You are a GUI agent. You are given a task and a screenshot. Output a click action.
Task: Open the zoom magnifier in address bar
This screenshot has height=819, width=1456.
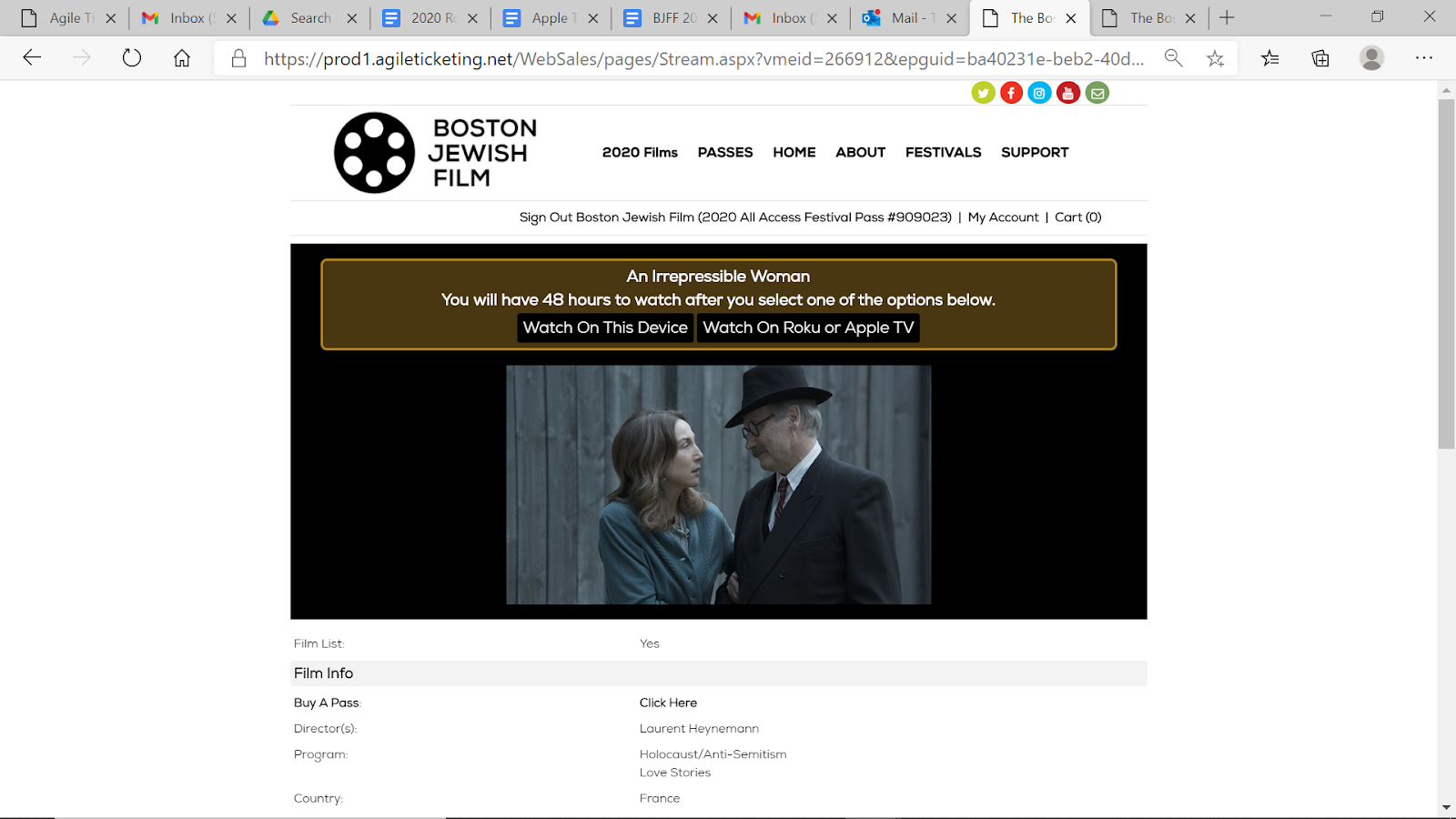(1174, 58)
